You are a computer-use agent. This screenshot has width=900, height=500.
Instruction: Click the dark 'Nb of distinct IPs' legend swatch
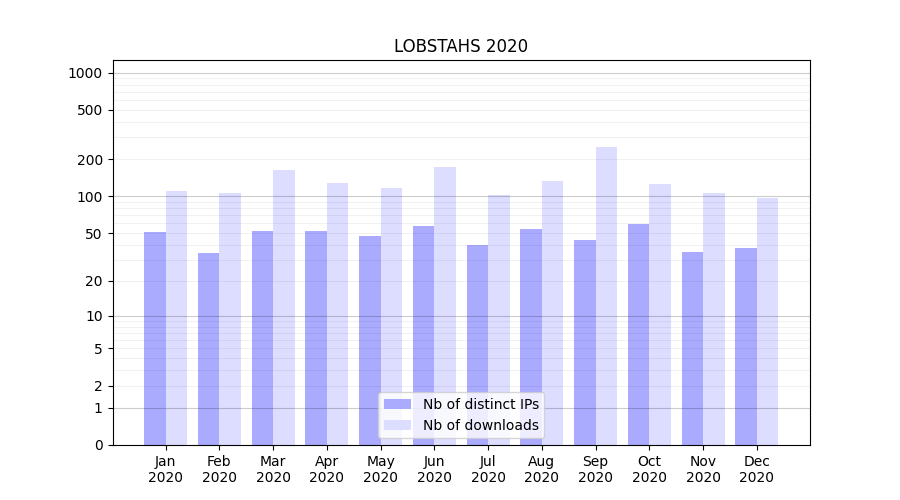point(397,404)
